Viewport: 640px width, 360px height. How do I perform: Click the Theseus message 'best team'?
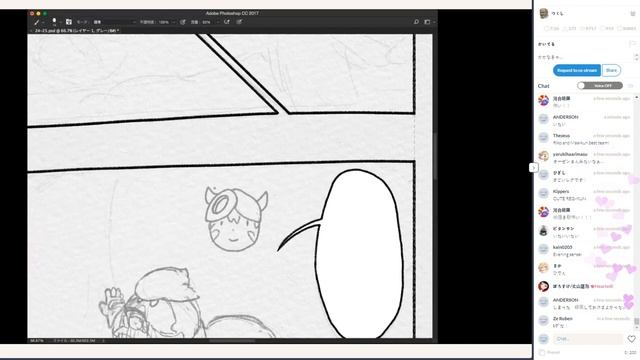581,143
